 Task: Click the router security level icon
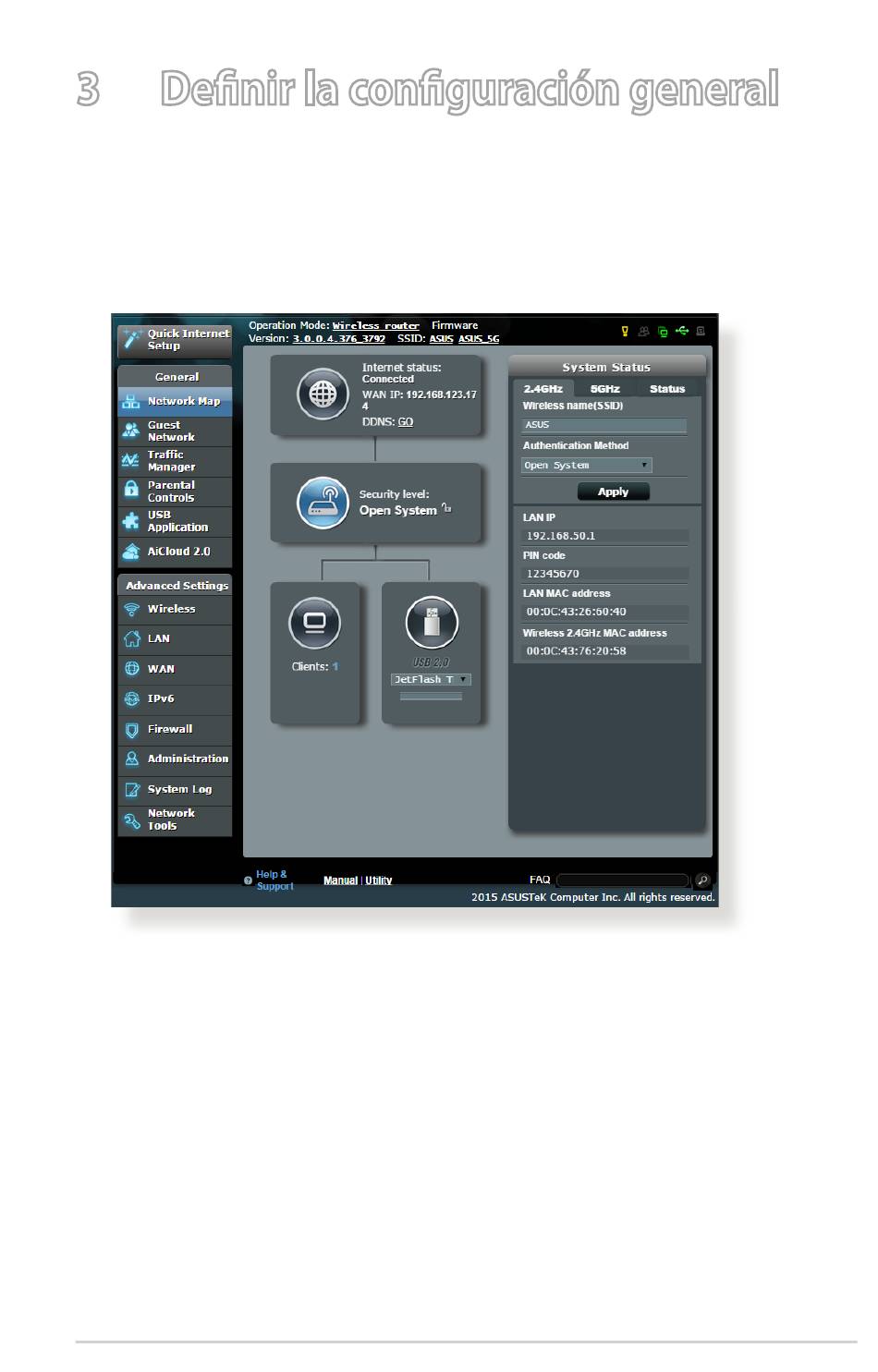[x=323, y=503]
